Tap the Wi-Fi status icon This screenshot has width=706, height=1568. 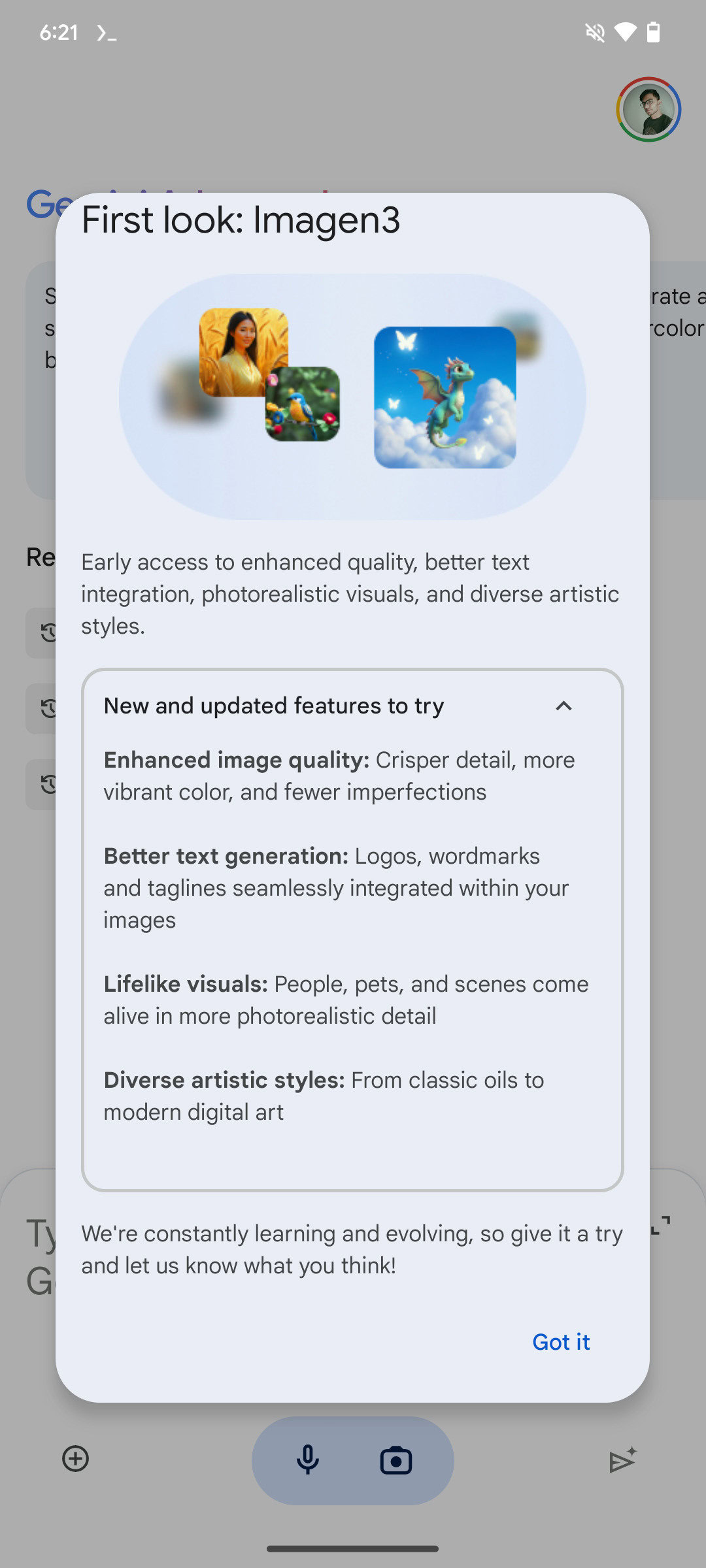pyautogui.click(x=625, y=32)
